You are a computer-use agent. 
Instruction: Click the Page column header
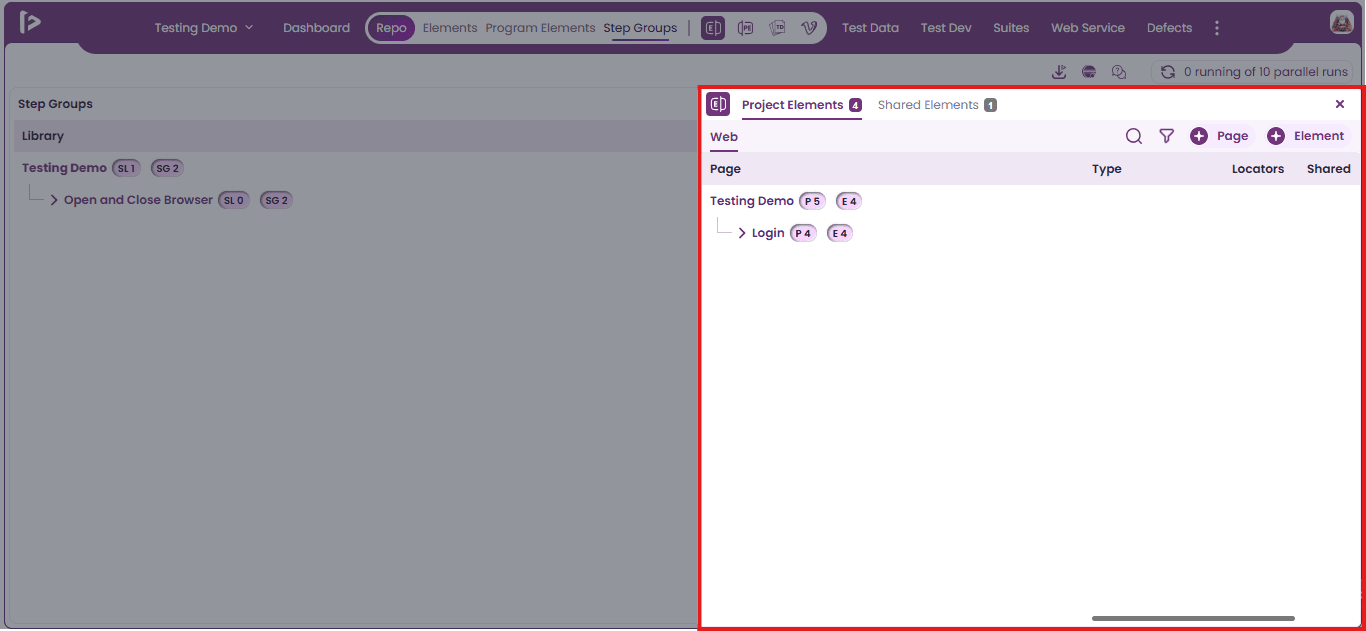(x=725, y=169)
